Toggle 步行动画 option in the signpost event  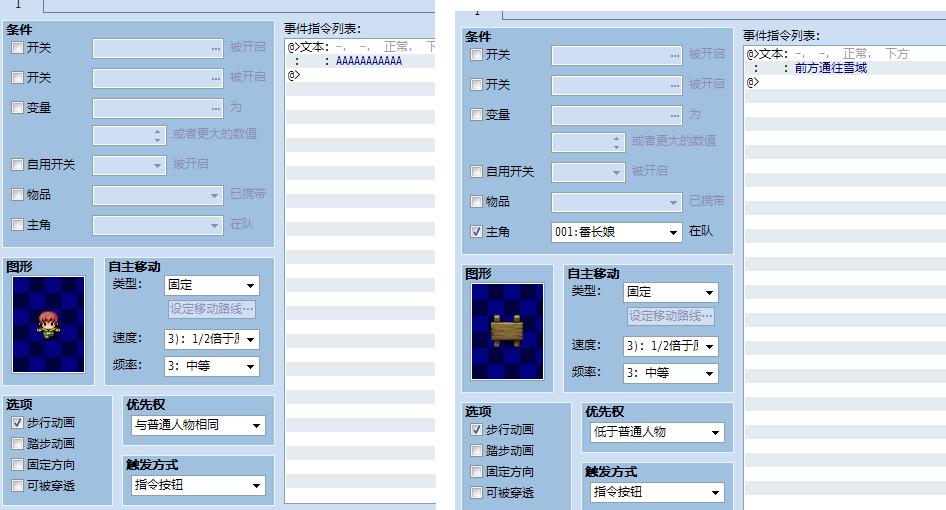pyautogui.click(x=477, y=430)
